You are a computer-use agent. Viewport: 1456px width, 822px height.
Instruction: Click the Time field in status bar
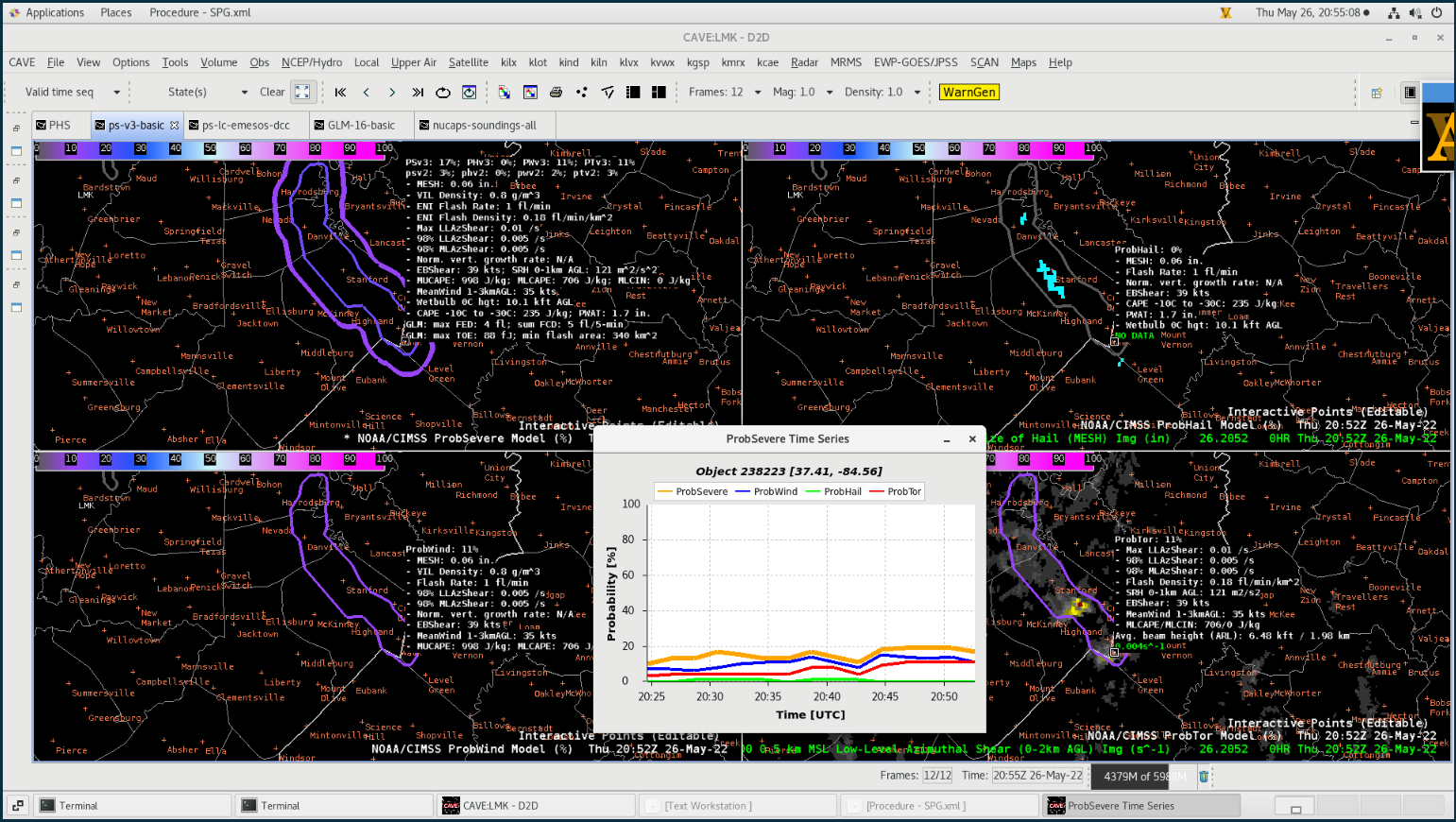point(1037,776)
